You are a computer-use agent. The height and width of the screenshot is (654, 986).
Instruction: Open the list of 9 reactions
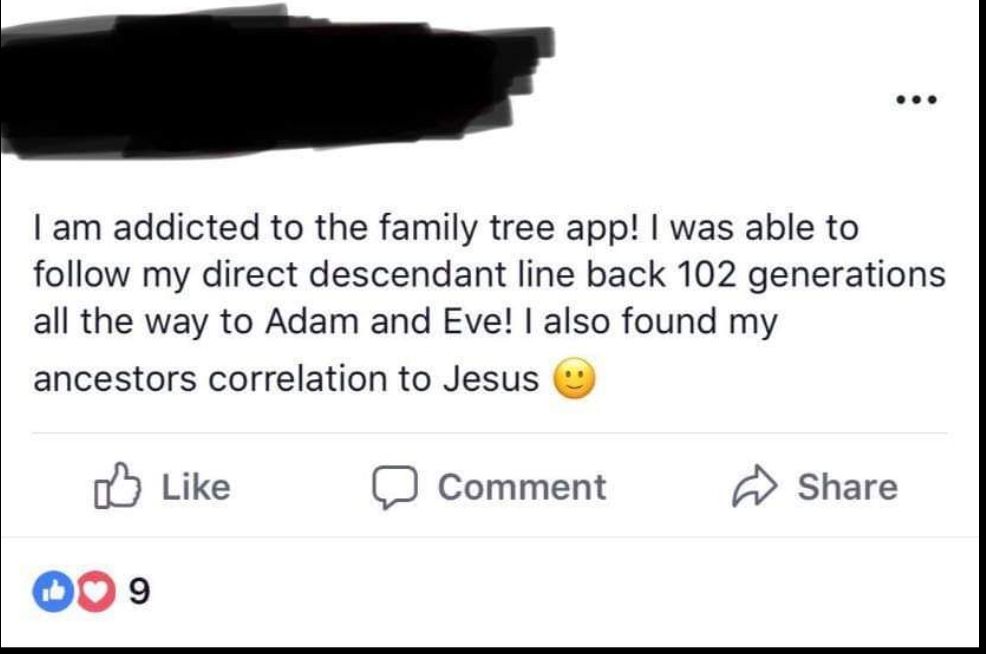pos(140,593)
